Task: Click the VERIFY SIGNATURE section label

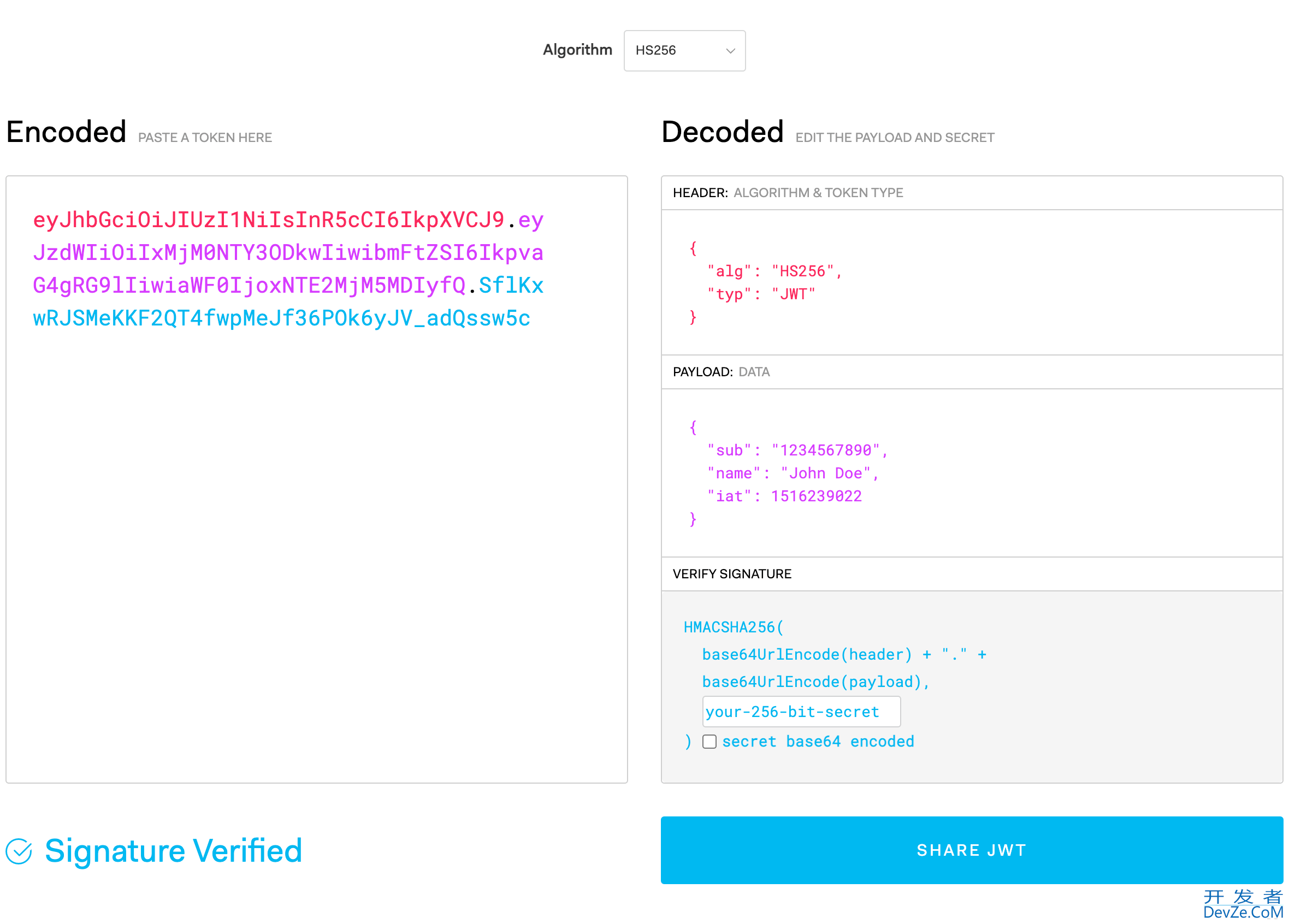Action: coord(732,574)
